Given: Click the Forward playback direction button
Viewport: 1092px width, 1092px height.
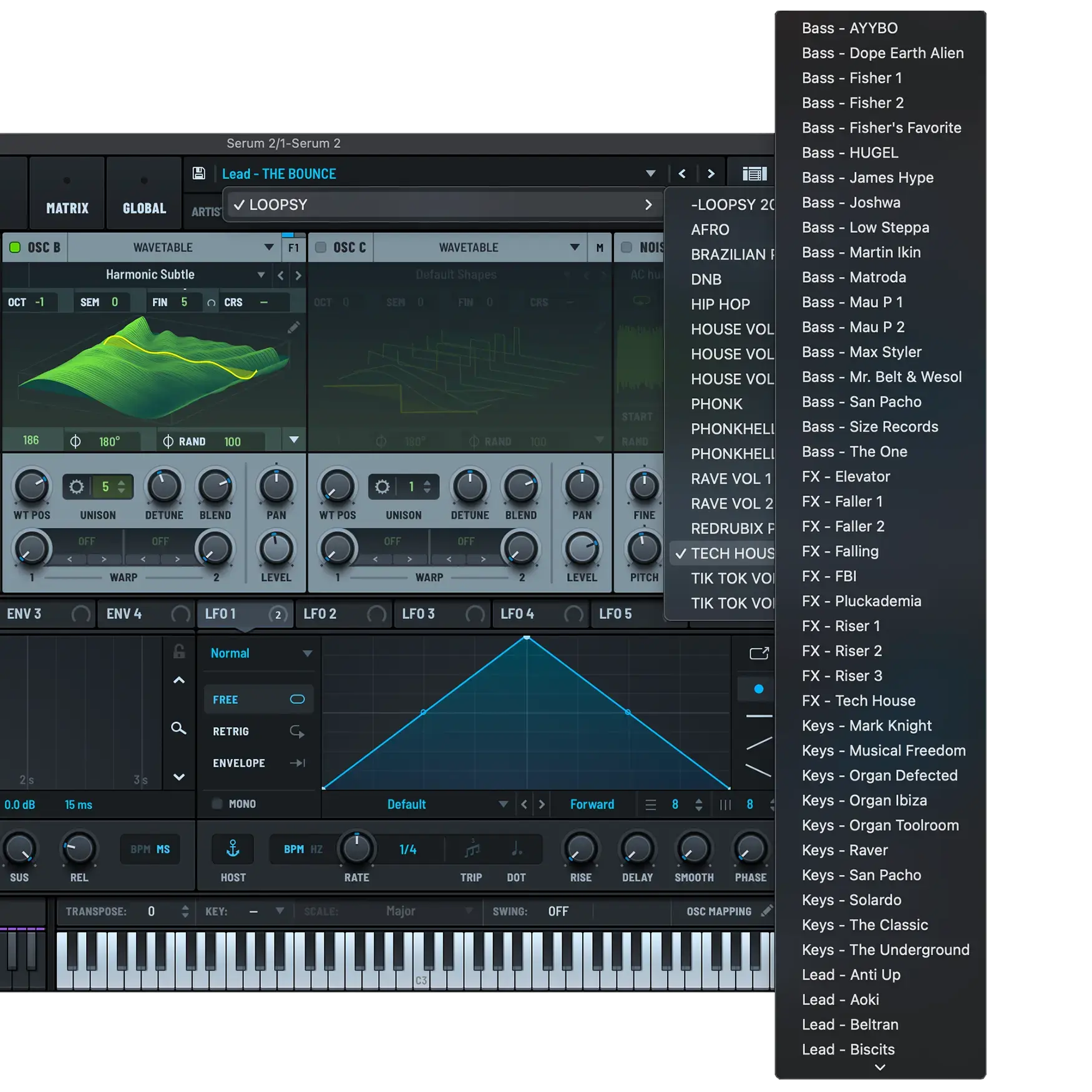Looking at the screenshot, I should click(592, 804).
